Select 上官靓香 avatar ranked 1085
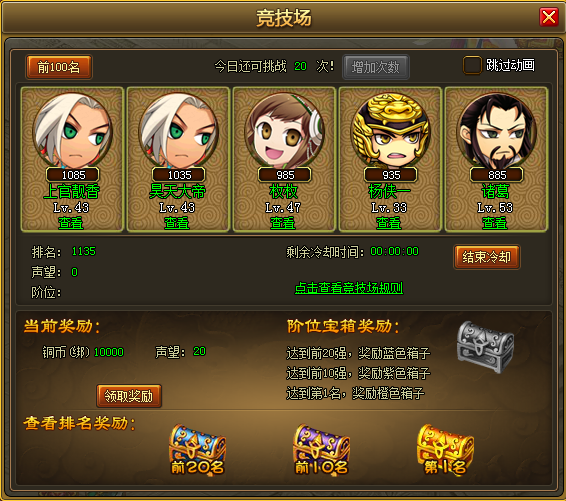This screenshot has width=566, height=501. (73, 131)
